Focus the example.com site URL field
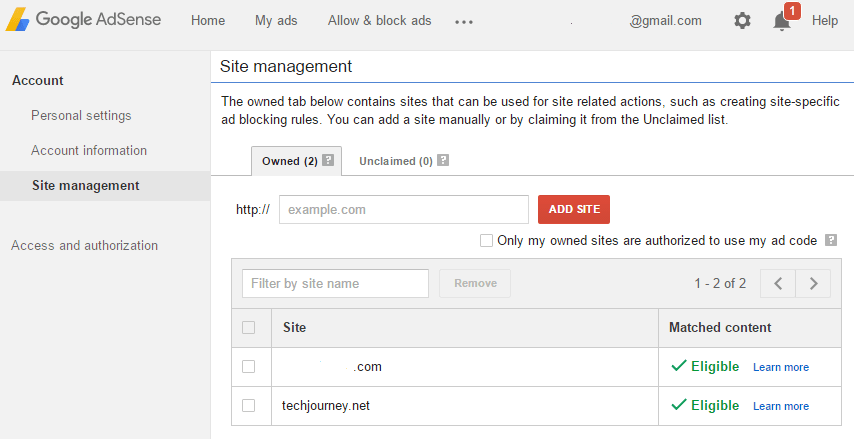Viewport: 854px width, 439px height. [x=404, y=209]
